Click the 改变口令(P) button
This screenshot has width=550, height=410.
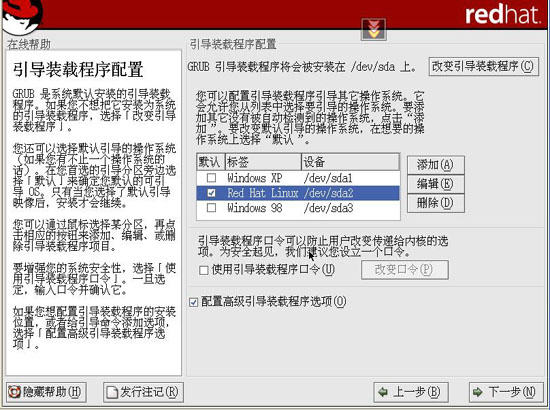pyautogui.click(x=404, y=270)
